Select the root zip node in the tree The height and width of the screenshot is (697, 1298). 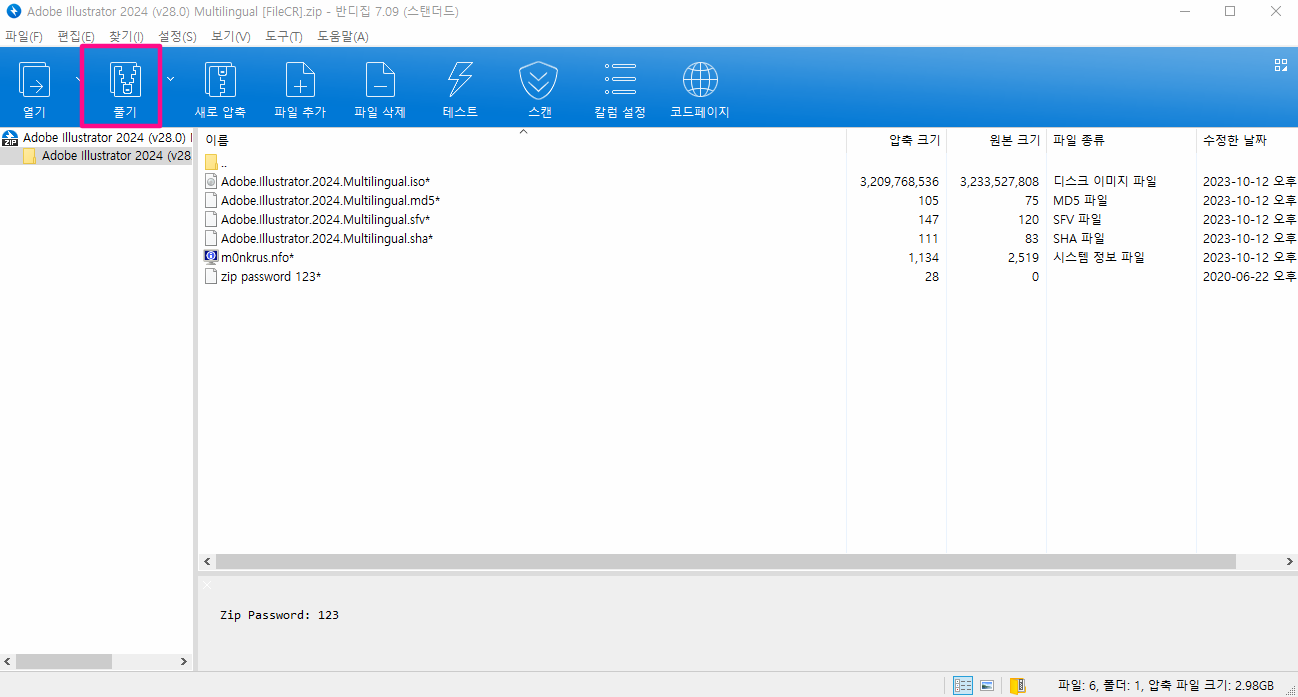click(97, 137)
